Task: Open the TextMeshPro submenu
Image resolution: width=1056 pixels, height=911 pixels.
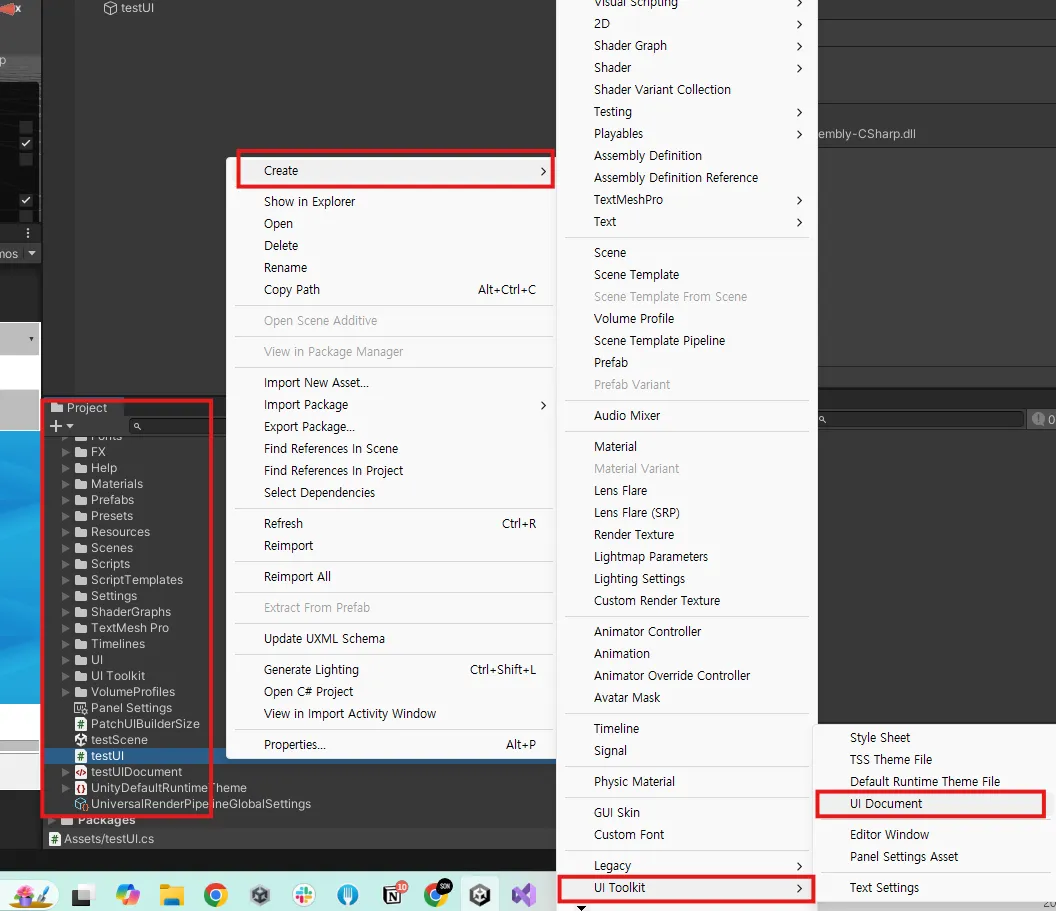Action: pyautogui.click(x=687, y=199)
